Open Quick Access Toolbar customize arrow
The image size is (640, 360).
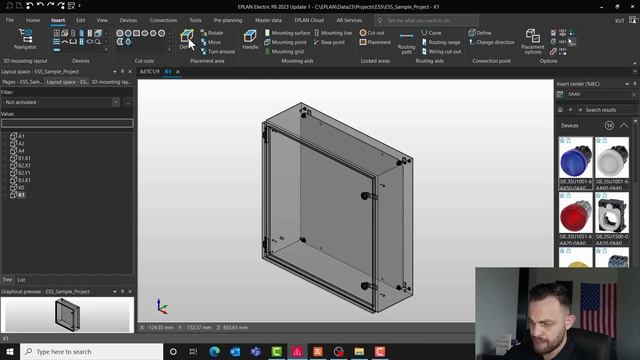[80, 6]
